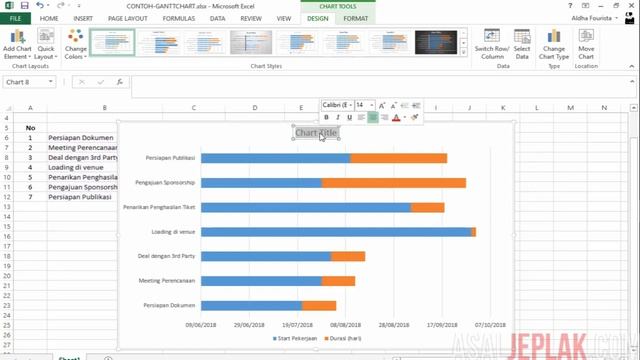Open the FILE tab
The height and width of the screenshot is (360, 640).
15,18
